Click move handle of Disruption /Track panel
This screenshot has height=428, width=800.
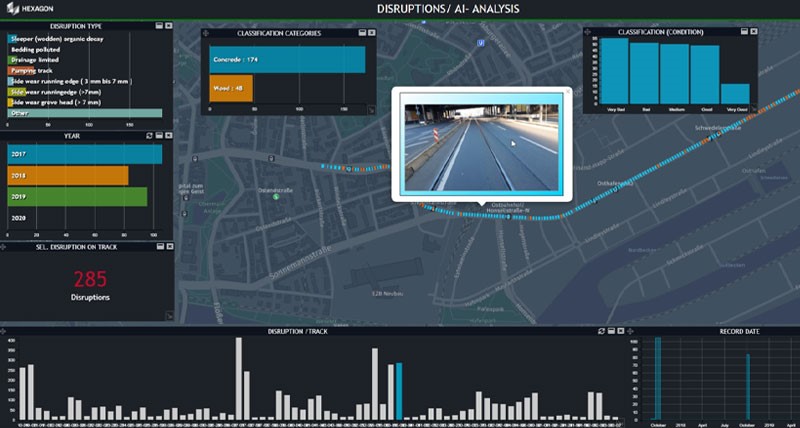coord(4,332)
